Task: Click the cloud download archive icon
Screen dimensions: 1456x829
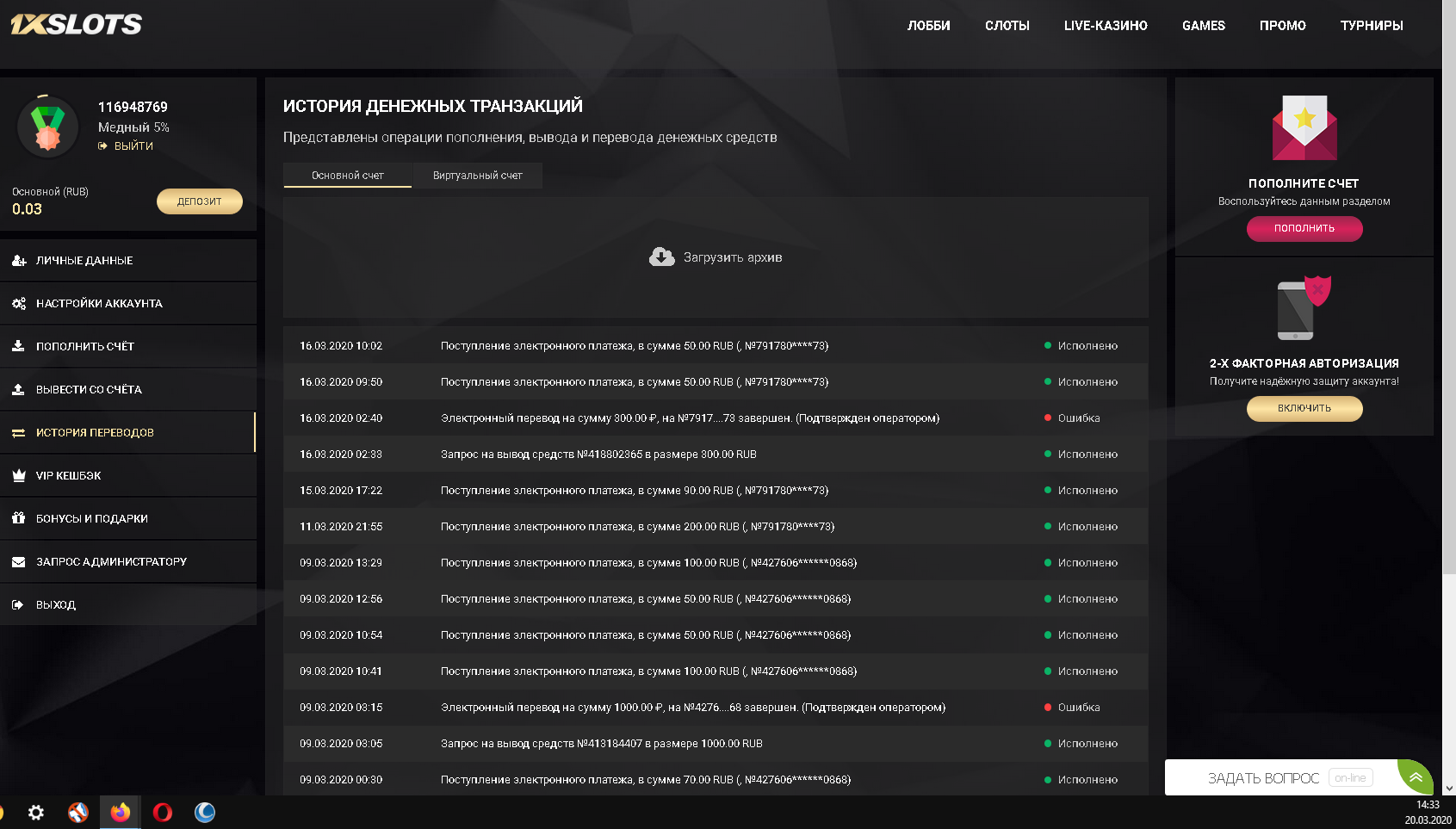Action: point(661,257)
